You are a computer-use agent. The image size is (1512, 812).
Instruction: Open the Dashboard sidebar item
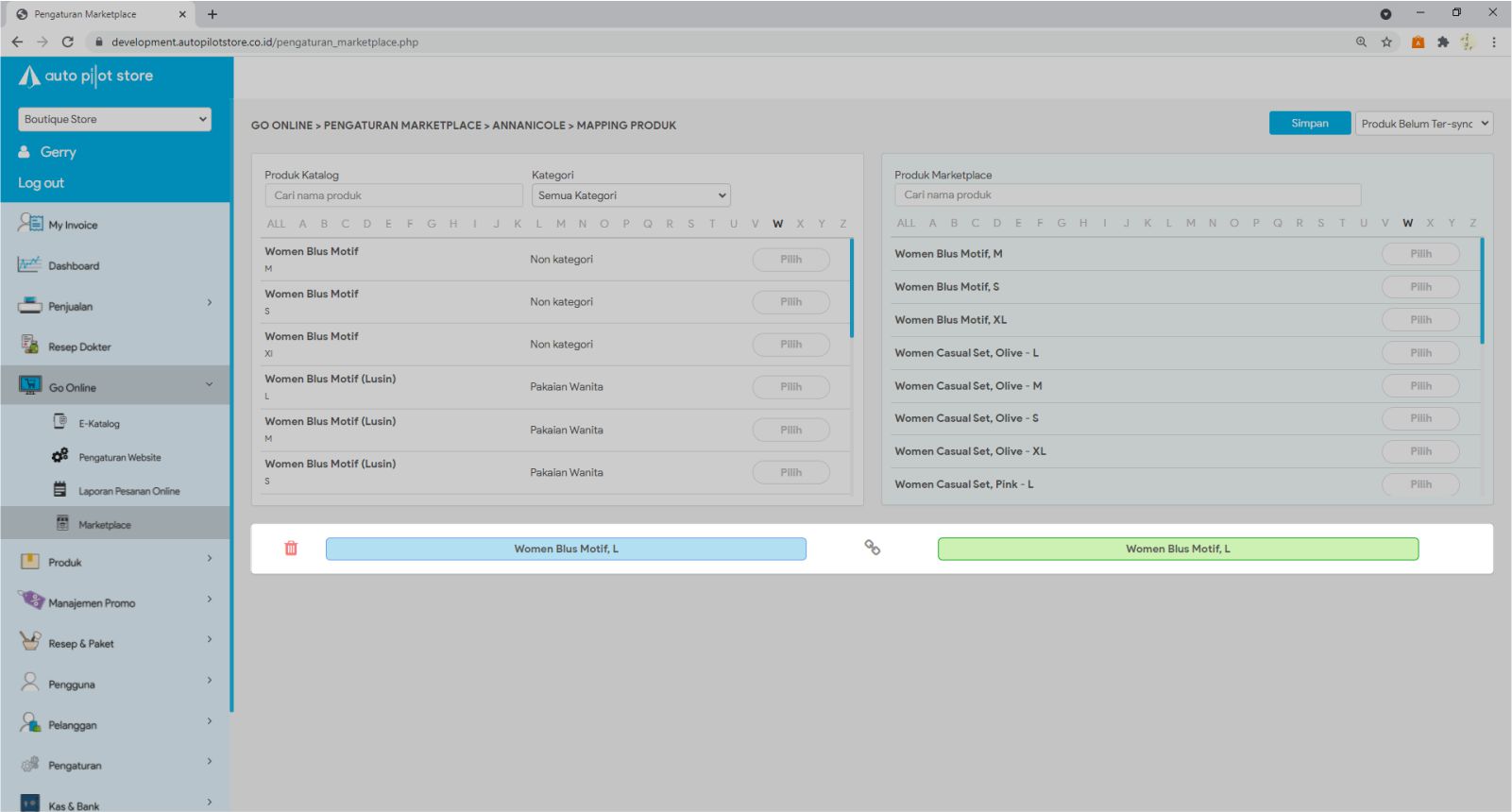tap(73, 266)
